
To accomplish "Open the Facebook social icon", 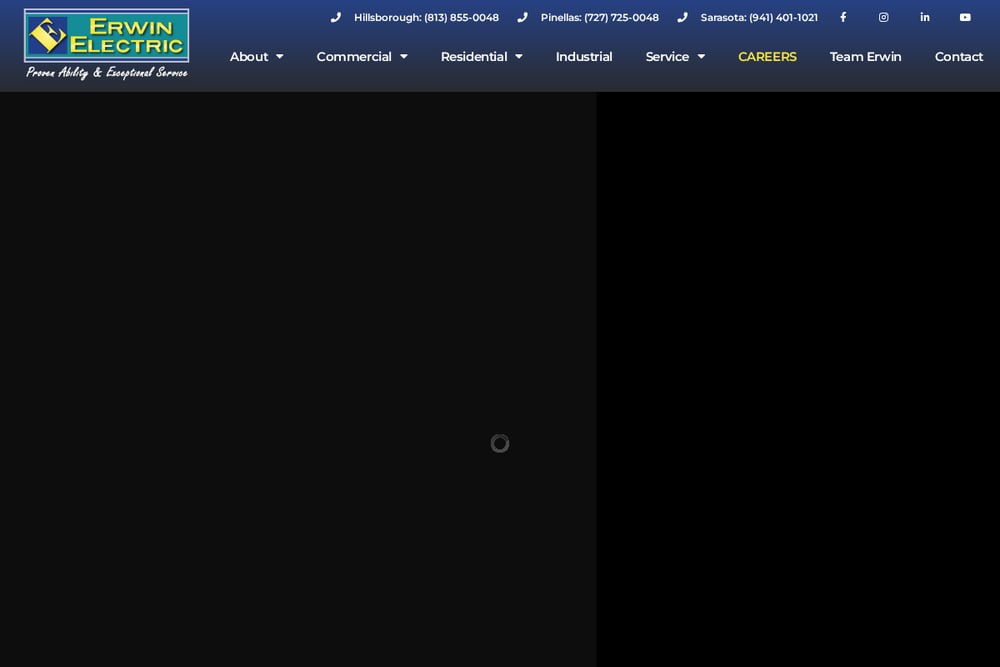I will (843, 17).
